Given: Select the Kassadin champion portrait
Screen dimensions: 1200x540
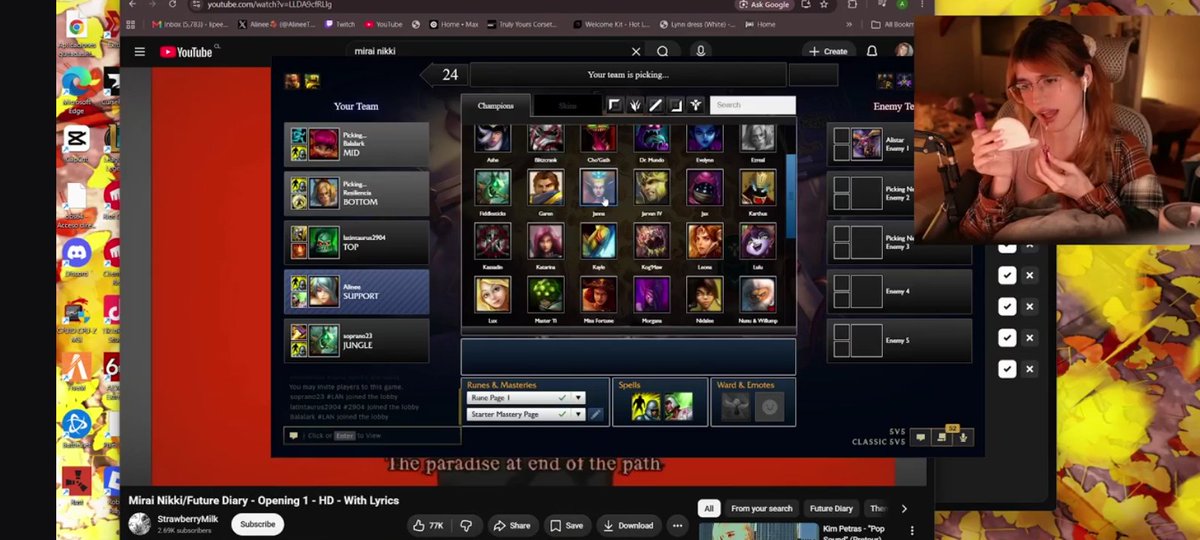Looking at the screenshot, I should coord(492,241).
